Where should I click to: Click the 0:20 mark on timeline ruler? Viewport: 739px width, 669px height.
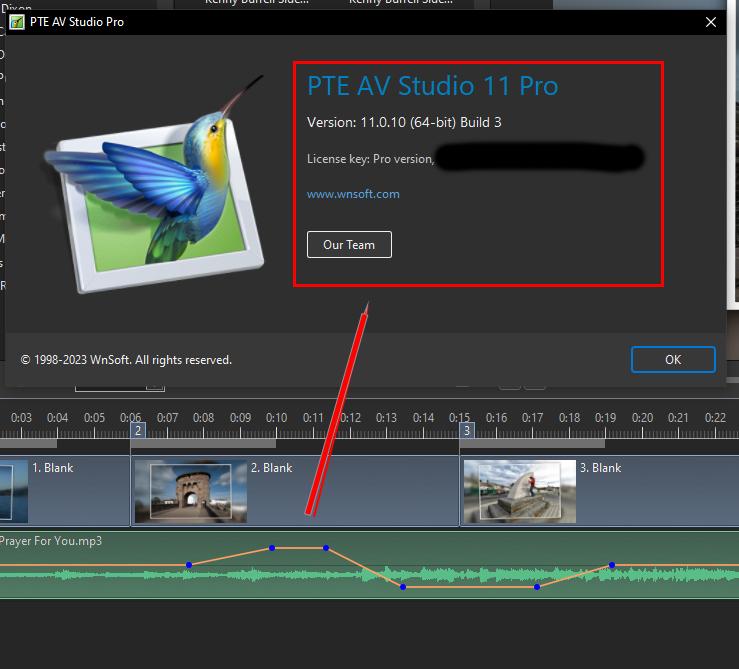tap(642, 417)
